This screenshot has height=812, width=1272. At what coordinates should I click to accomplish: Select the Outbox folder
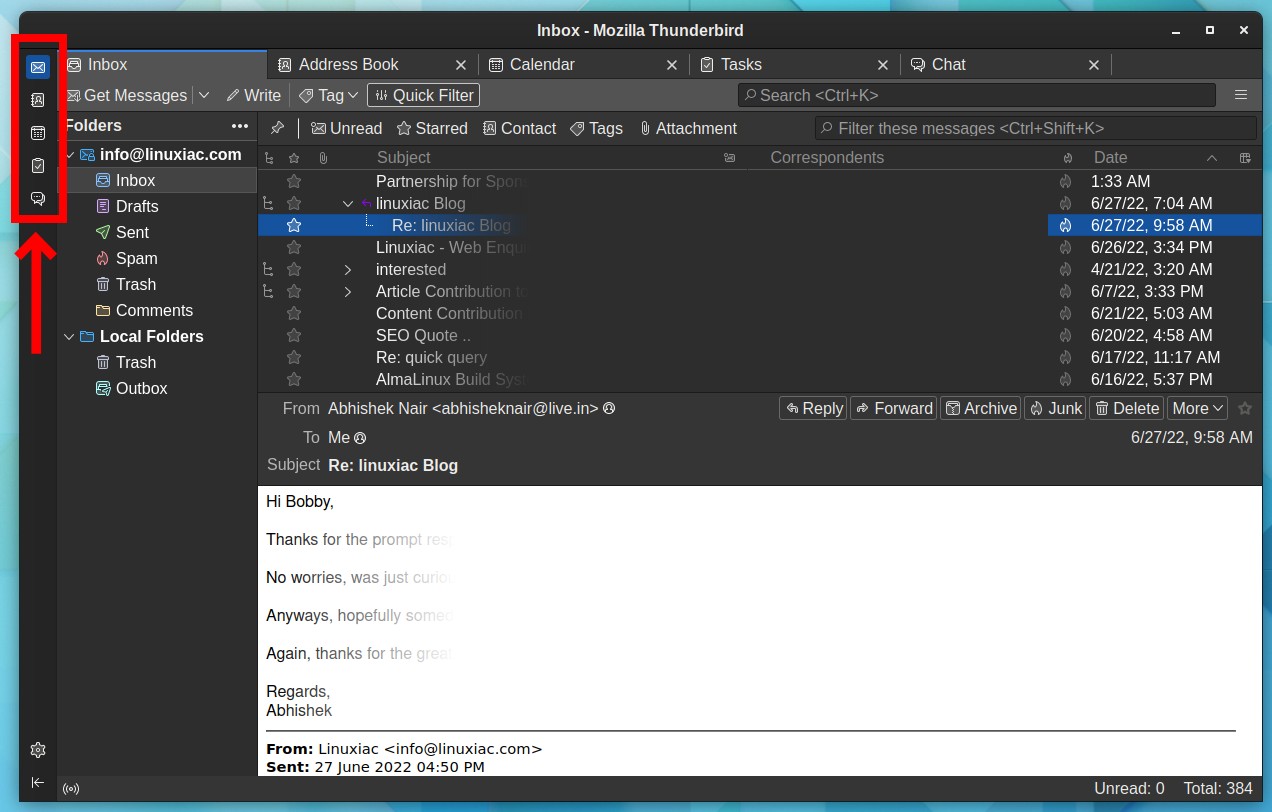click(x=157, y=388)
